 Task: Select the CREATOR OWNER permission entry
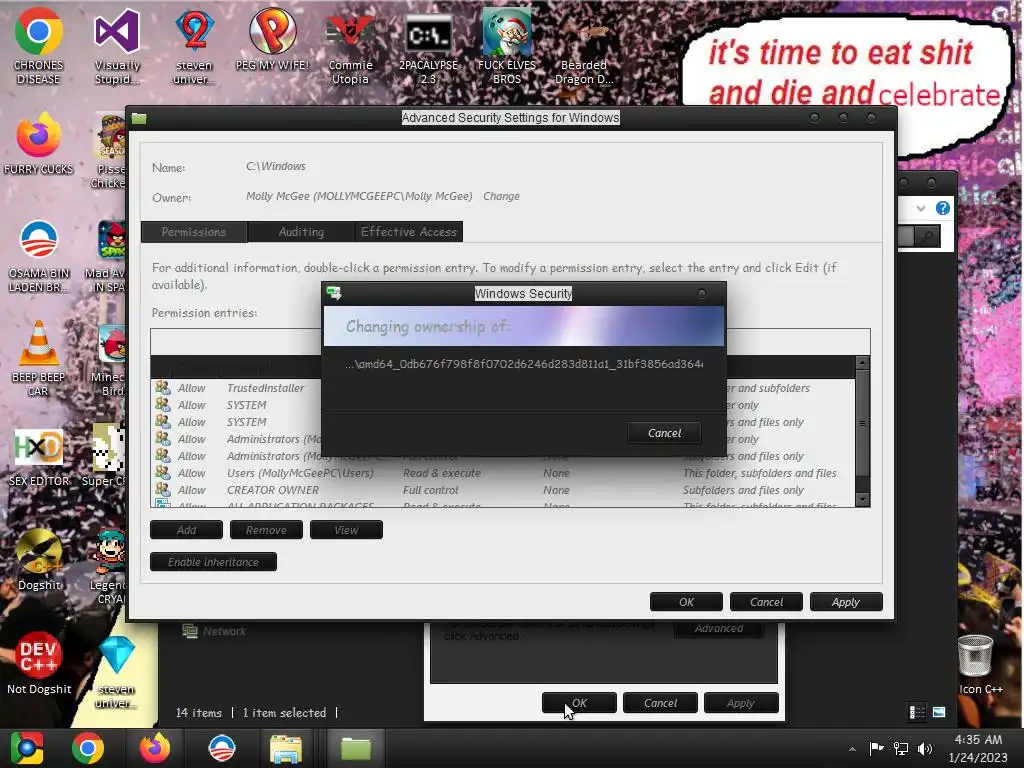(503, 490)
